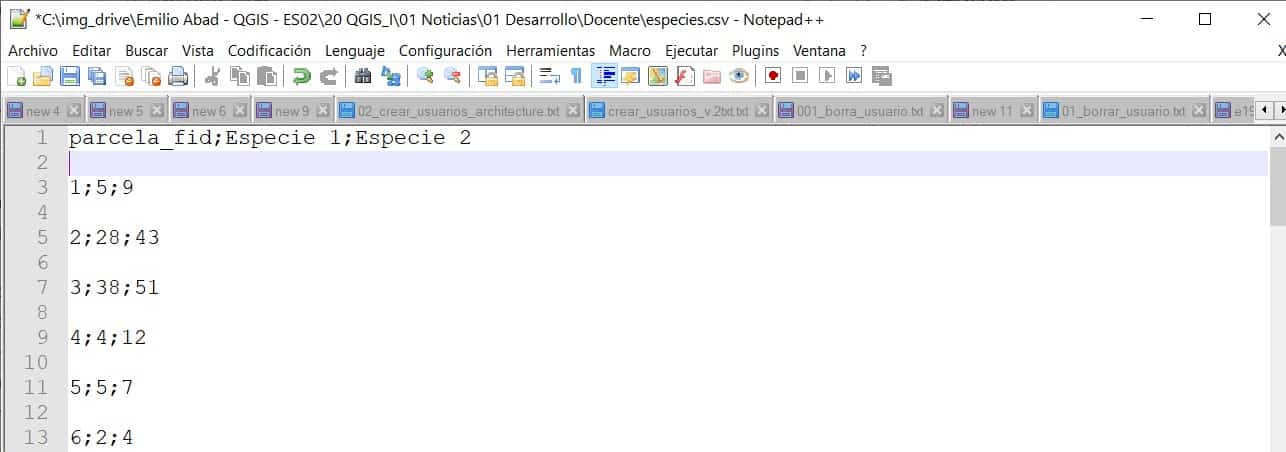
Task: Select the 001_borra_usuario.txt tab
Action: click(x=859, y=111)
